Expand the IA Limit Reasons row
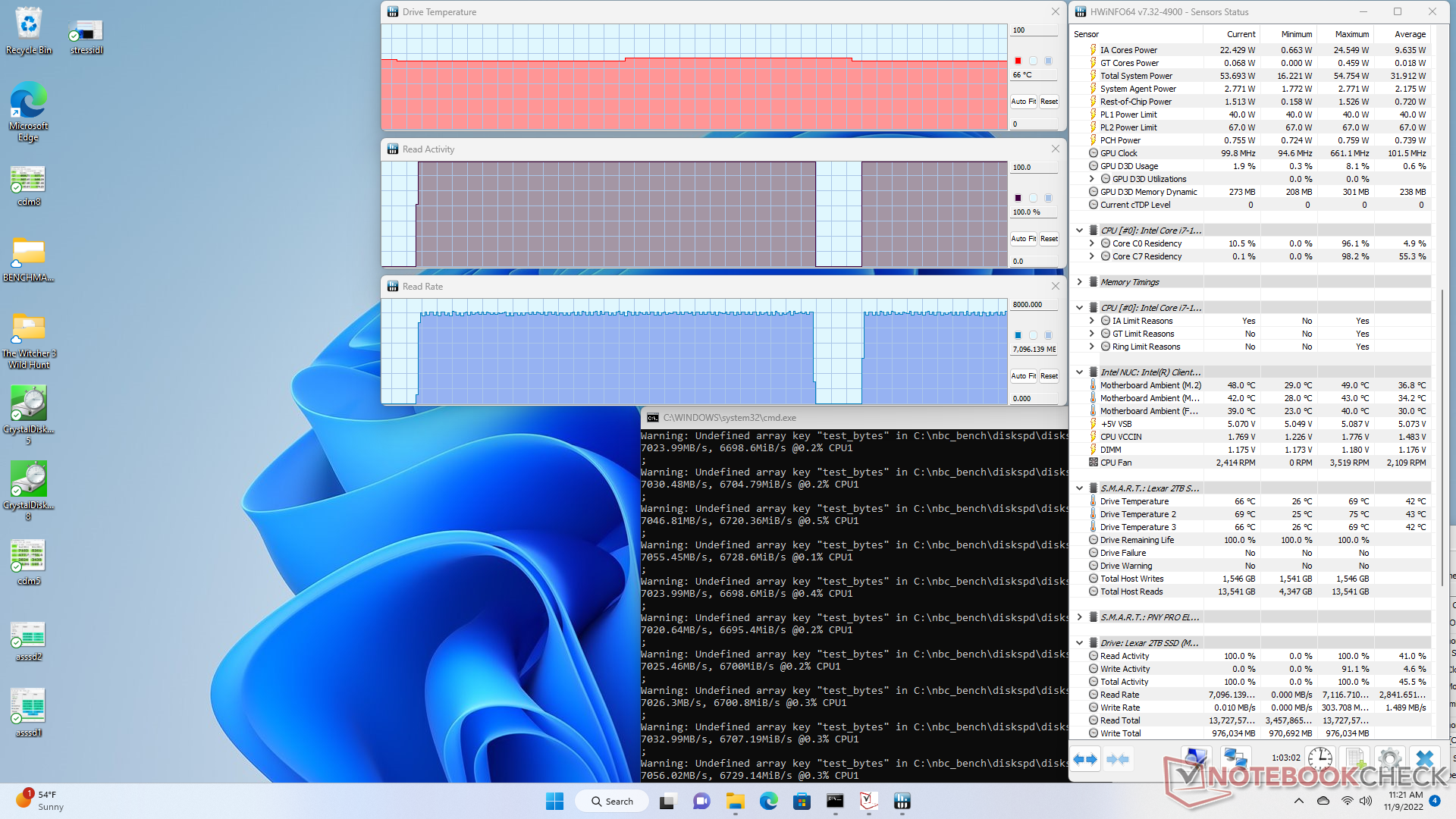The height and width of the screenshot is (819, 1456). (x=1091, y=321)
